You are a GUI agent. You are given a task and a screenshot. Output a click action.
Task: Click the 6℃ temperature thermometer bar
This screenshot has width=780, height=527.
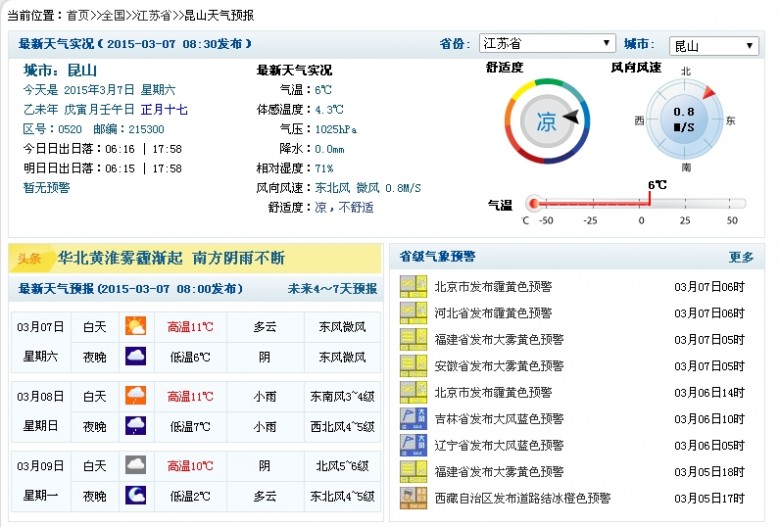pyautogui.click(x=635, y=203)
